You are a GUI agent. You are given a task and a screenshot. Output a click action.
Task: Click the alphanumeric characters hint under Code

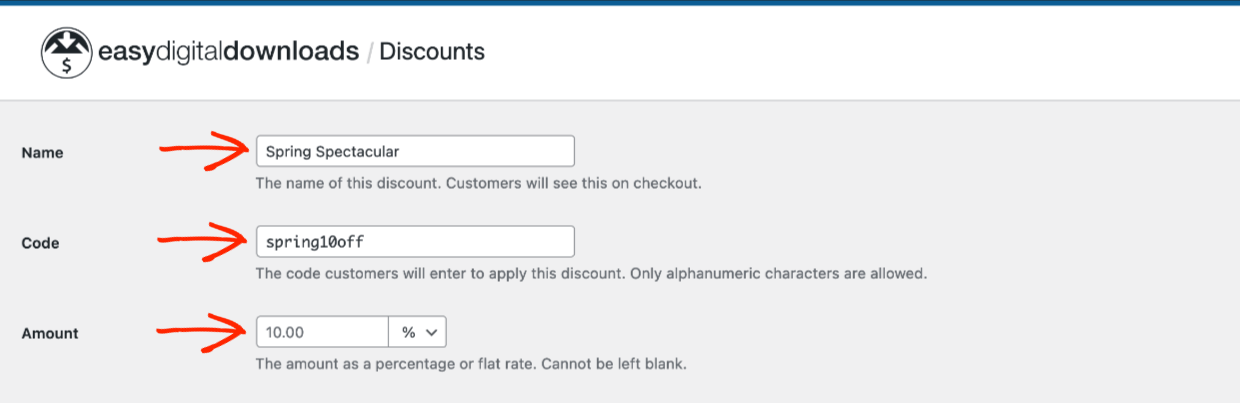pos(592,273)
